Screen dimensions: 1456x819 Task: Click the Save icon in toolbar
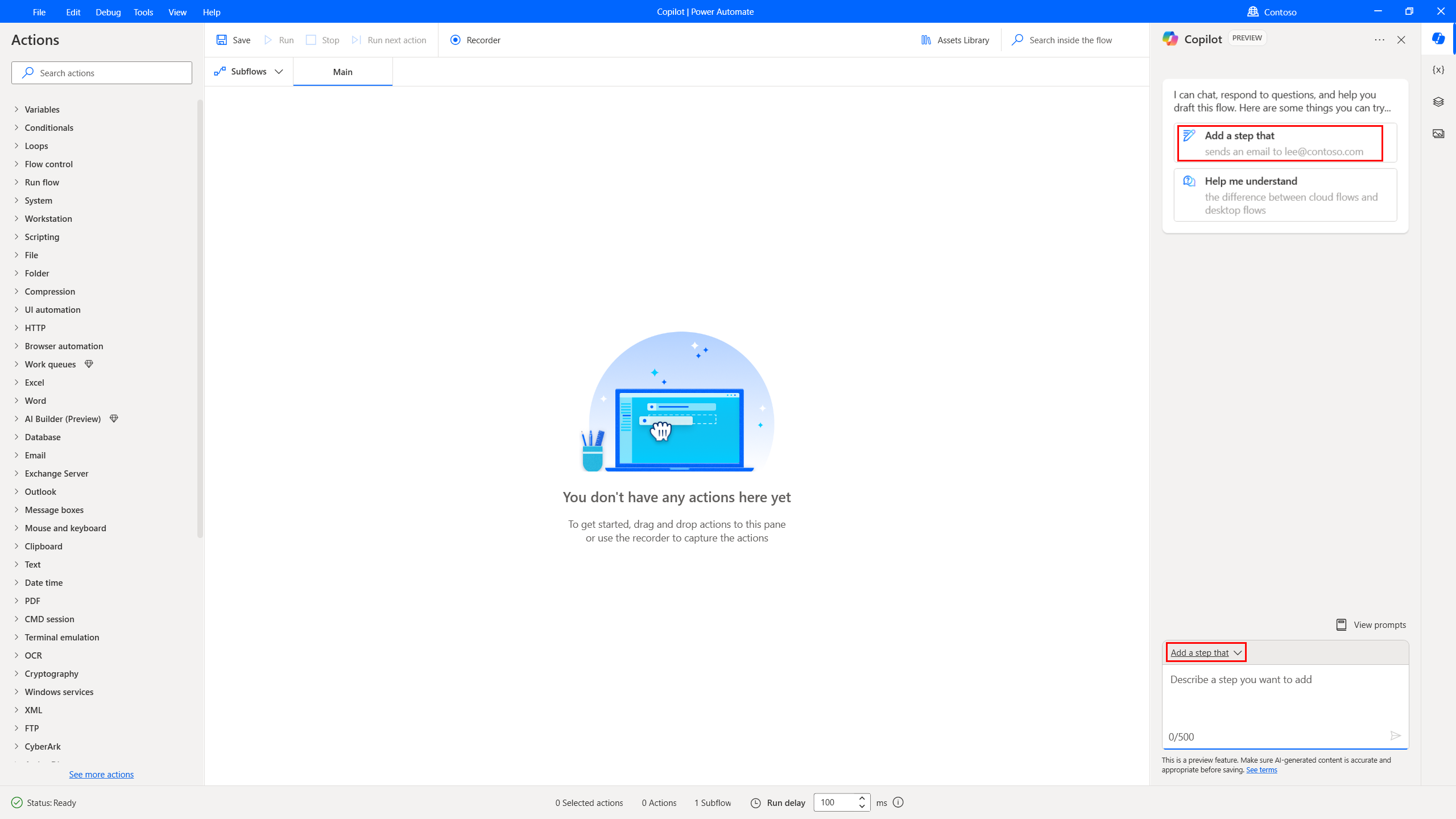221,40
